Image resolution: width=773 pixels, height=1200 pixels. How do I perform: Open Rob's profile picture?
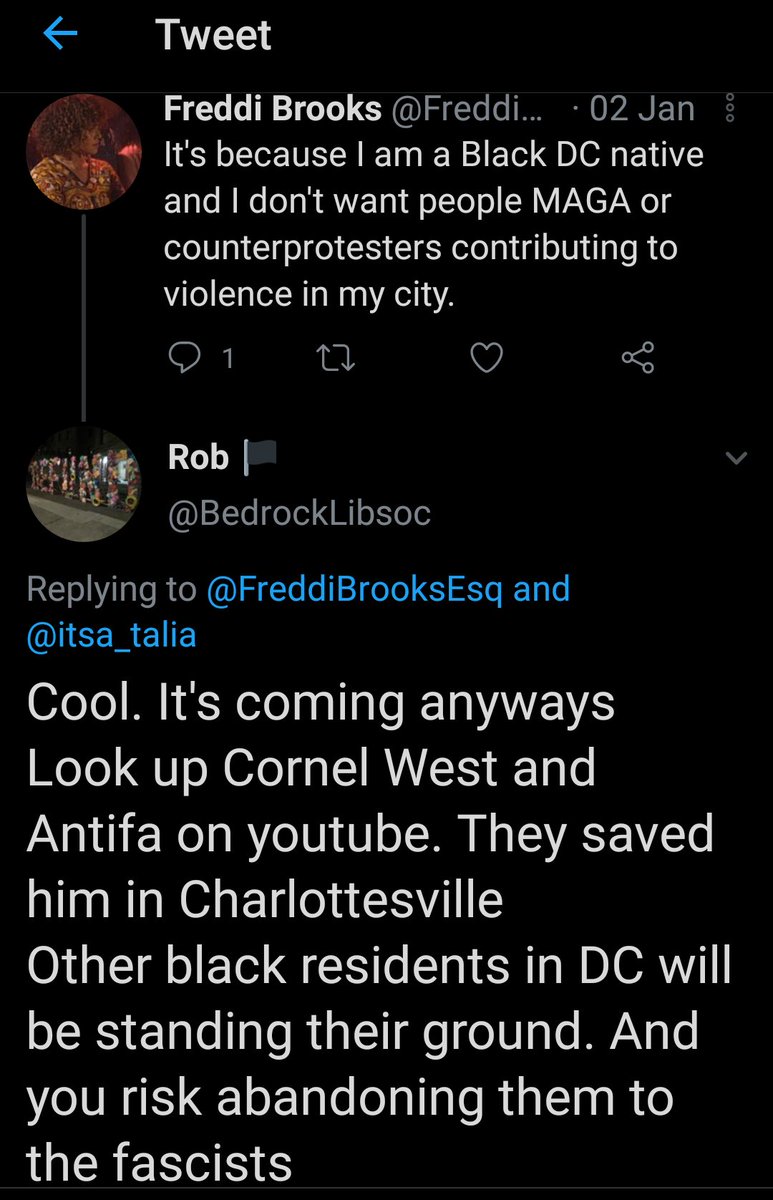pyautogui.click(x=82, y=484)
